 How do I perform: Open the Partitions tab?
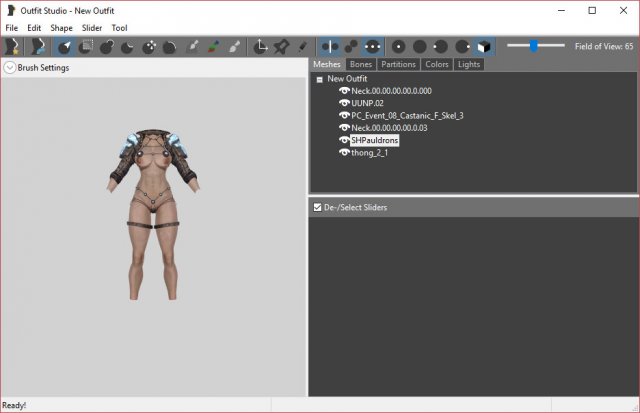click(x=398, y=64)
